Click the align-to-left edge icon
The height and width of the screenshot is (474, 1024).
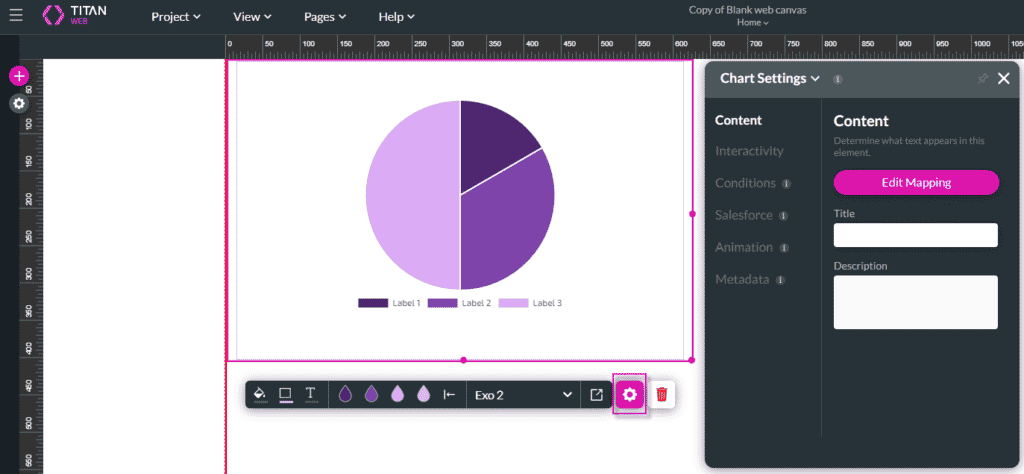coord(449,394)
